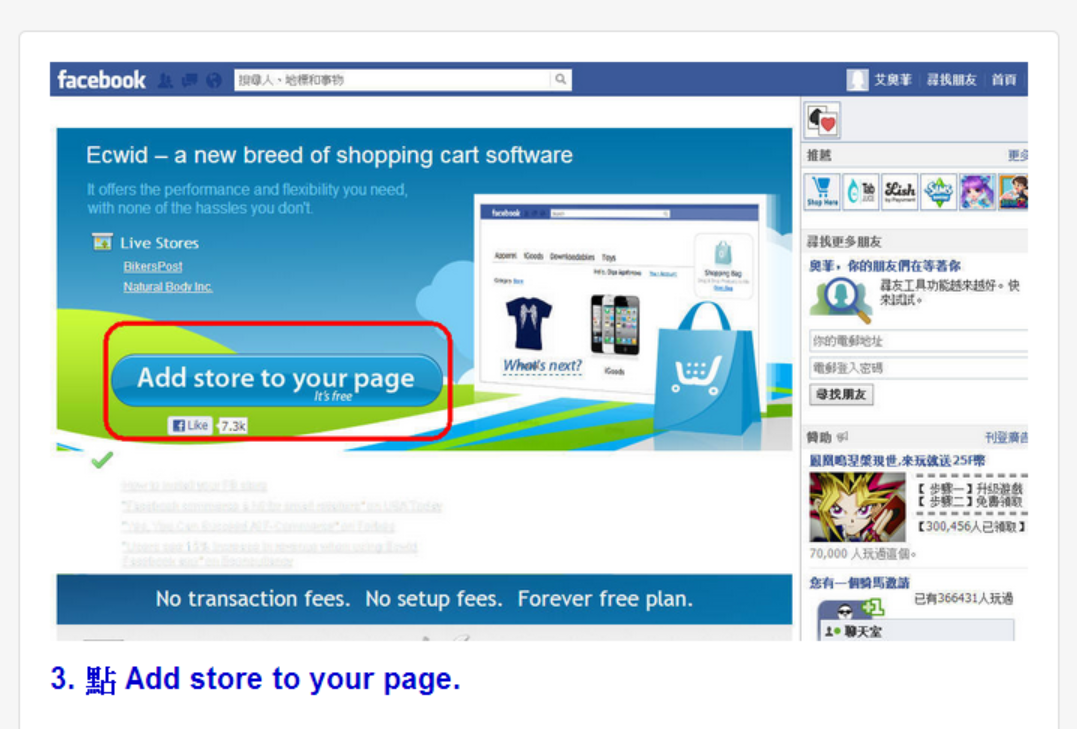Open the BikersPost live store link
This screenshot has width=1077, height=729.
(152, 267)
